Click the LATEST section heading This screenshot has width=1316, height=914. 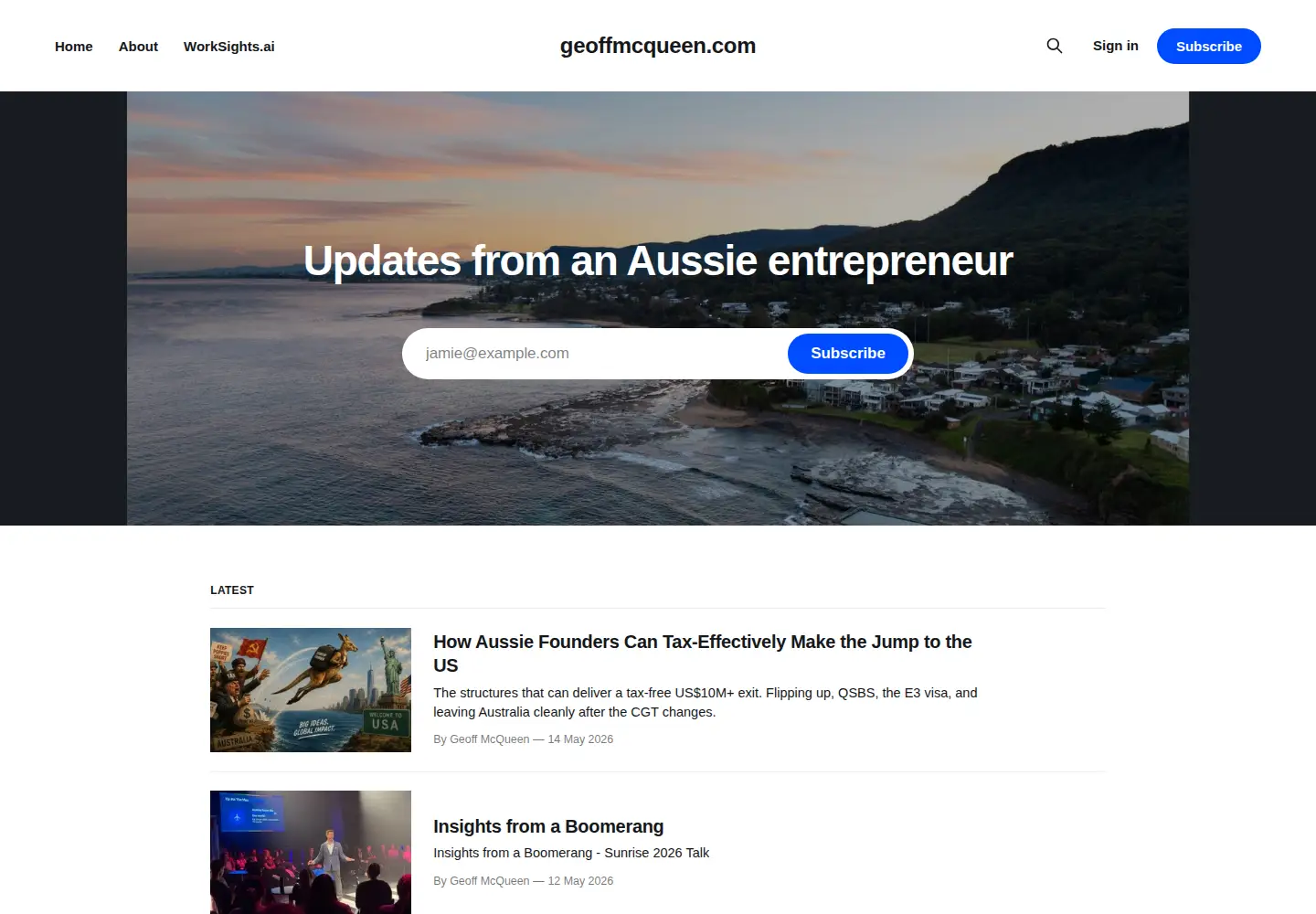232,590
